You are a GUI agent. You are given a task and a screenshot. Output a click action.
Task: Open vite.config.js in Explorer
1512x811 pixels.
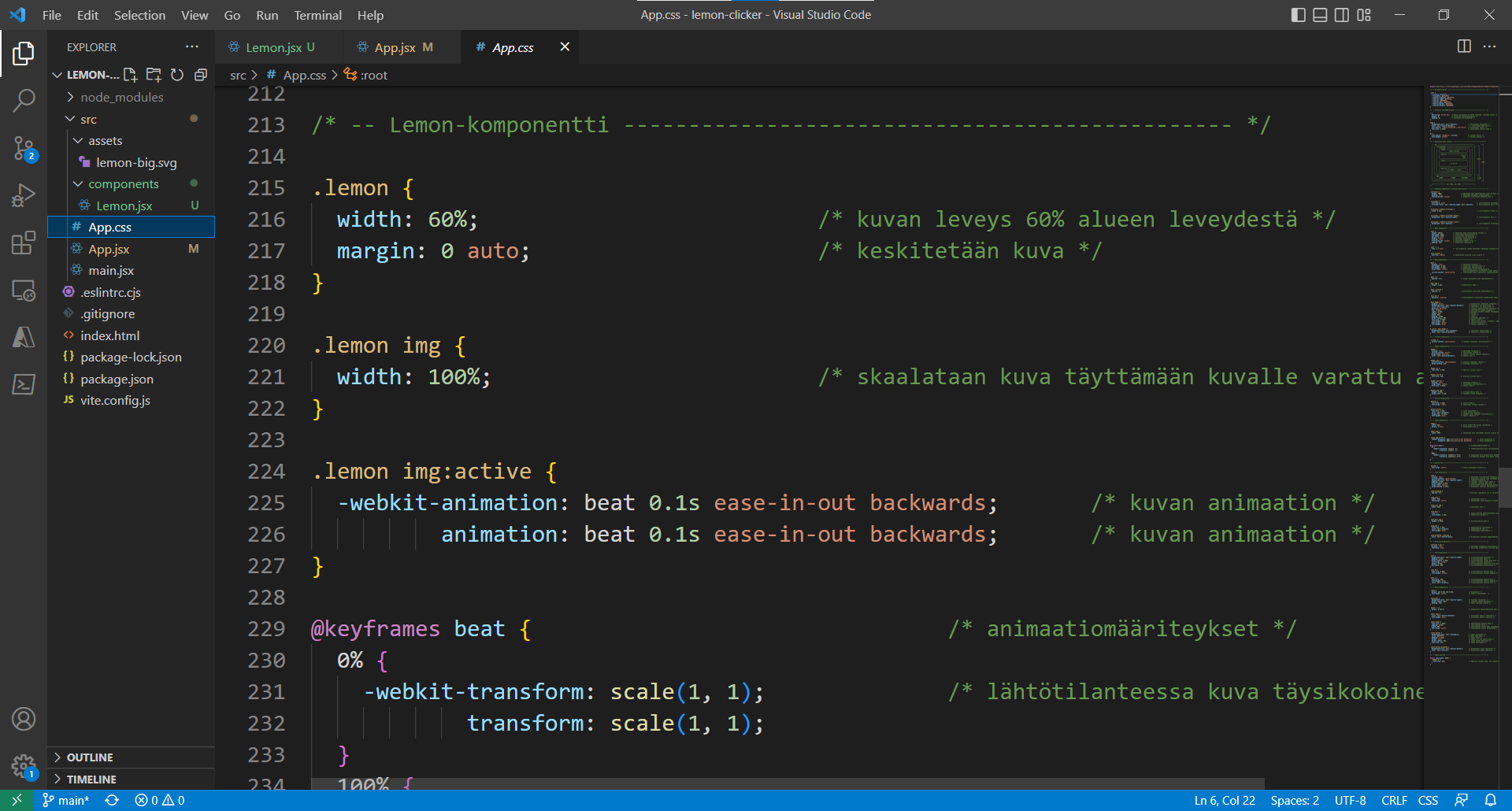pyautogui.click(x=131, y=400)
